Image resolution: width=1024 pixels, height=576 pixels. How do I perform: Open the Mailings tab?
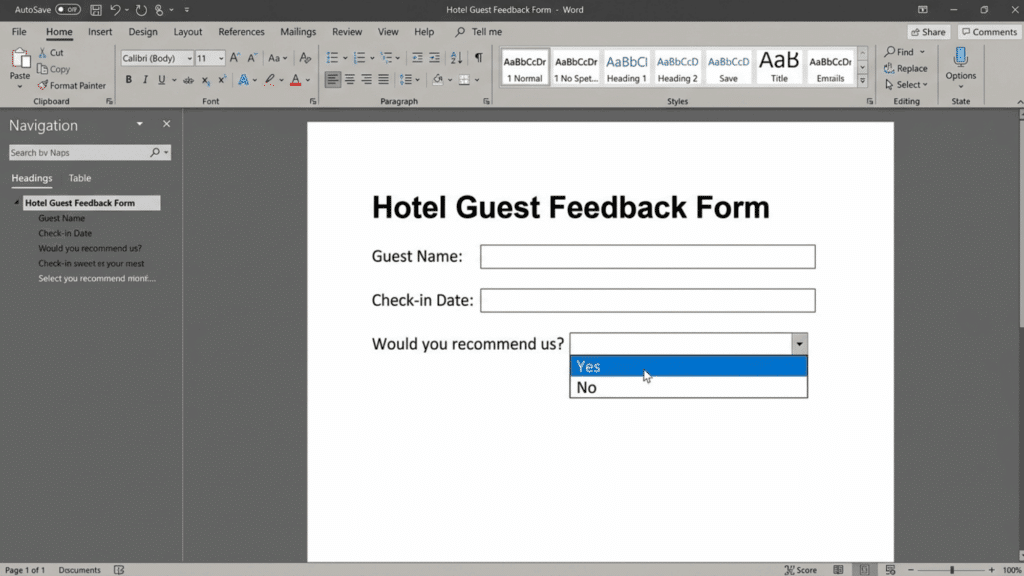click(x=297, y=31)
